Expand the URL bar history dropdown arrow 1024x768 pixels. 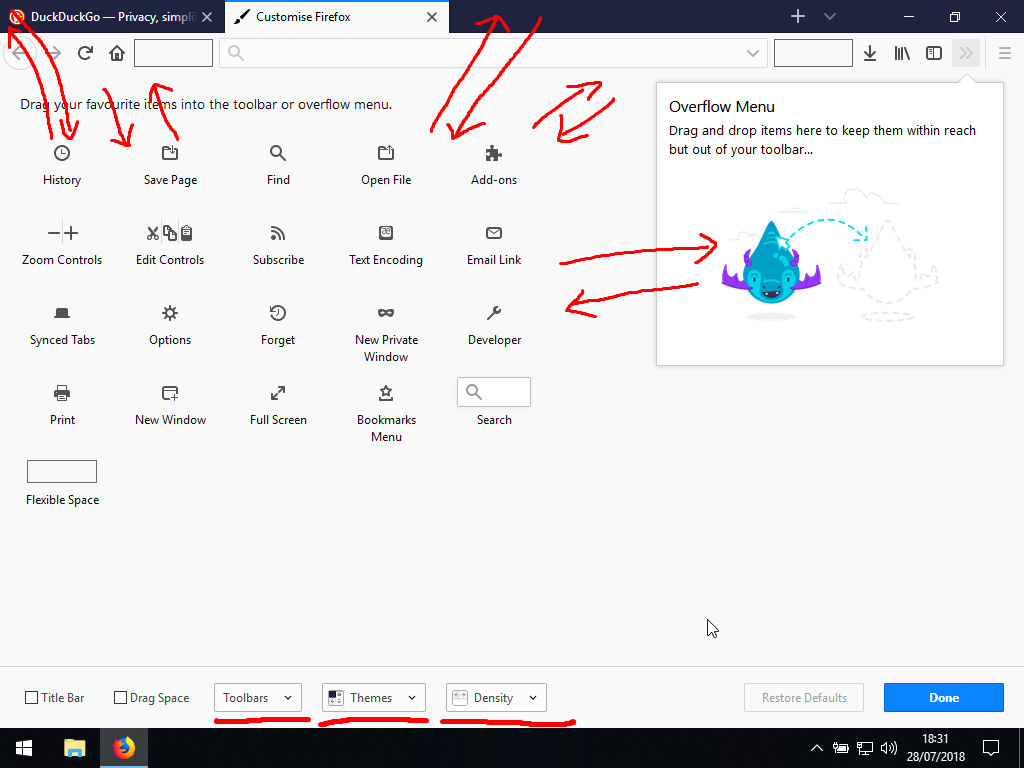(x=753, y=54)
